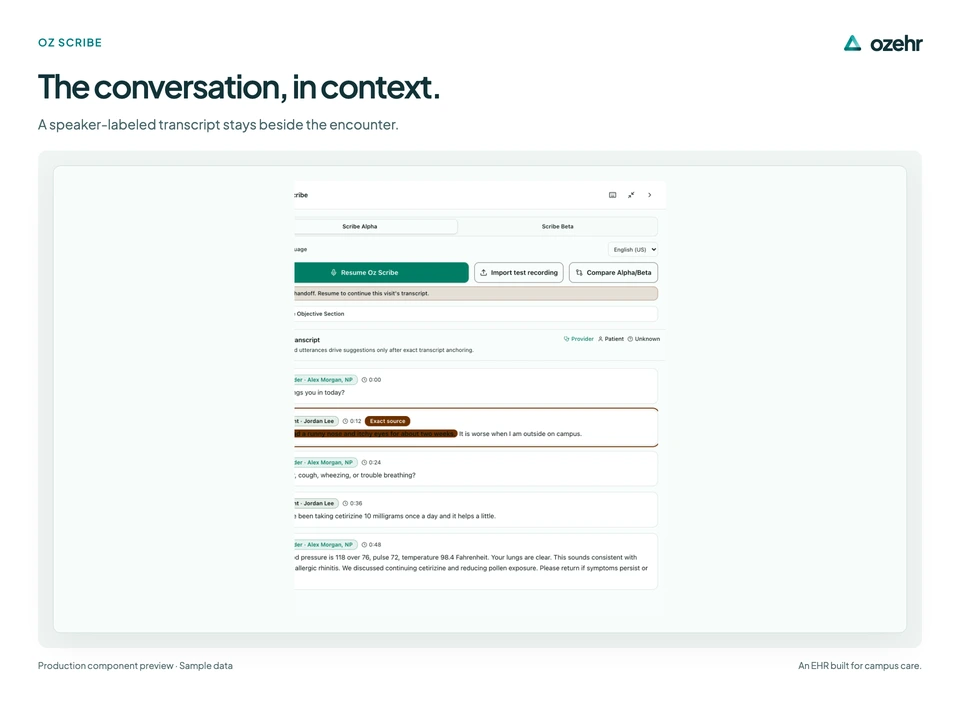Image resolution: width=960 pixels, height=720 pixels.
Task: Click the Unknown legend label
Action: click(x=647, y=339)
